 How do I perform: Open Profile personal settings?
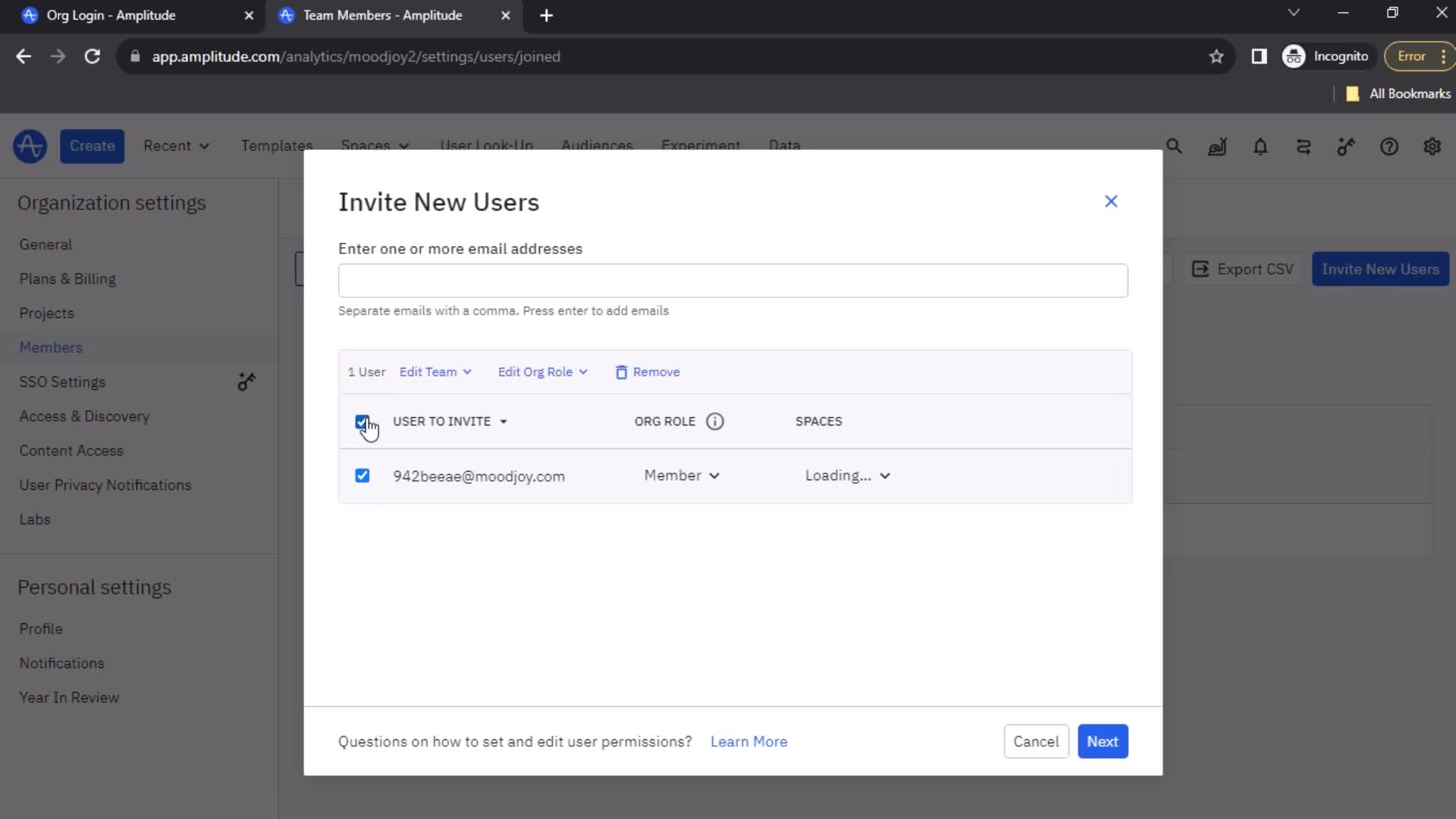tap(41, 629)
